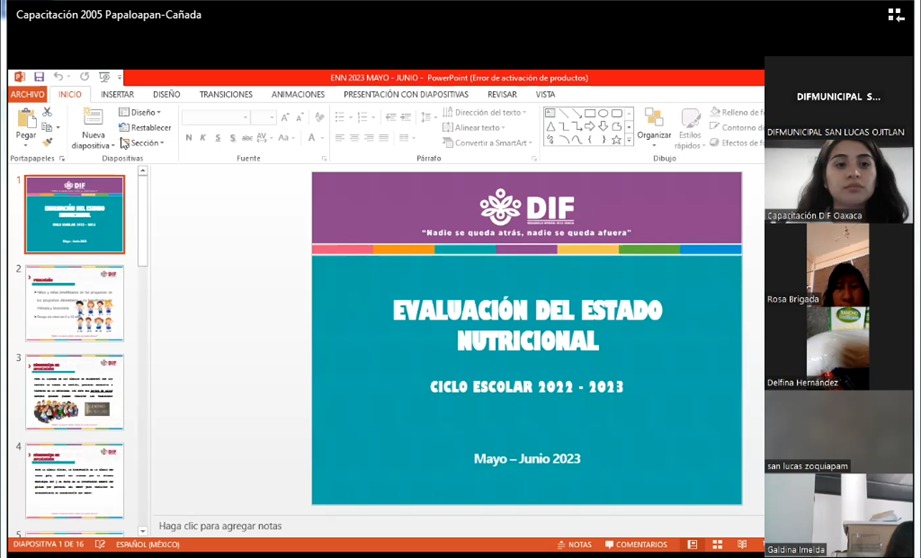The width and height of the screenshot is (921, 558).
Task: Decrease font size icon
Action: pyautogui.click(x=300, y=117)
